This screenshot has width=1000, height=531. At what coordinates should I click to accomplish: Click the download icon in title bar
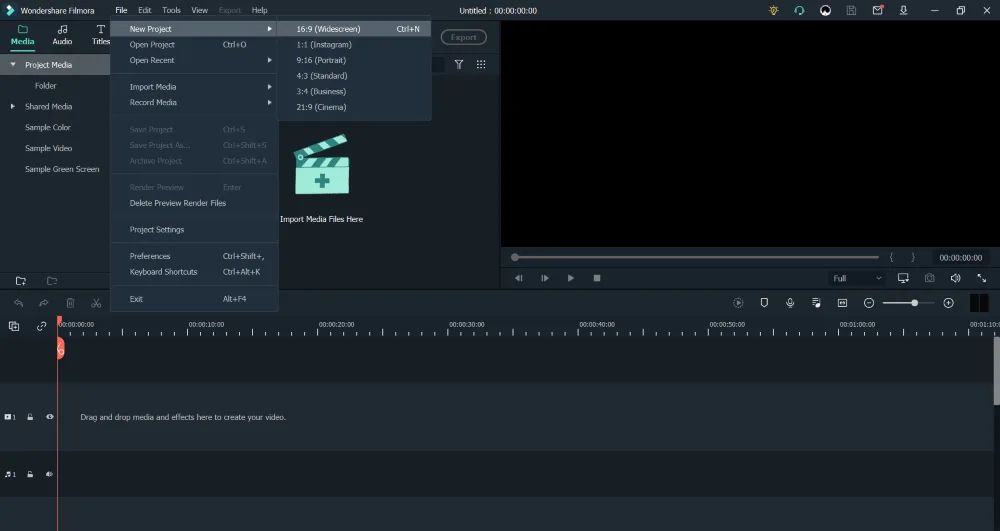(904, 10)
